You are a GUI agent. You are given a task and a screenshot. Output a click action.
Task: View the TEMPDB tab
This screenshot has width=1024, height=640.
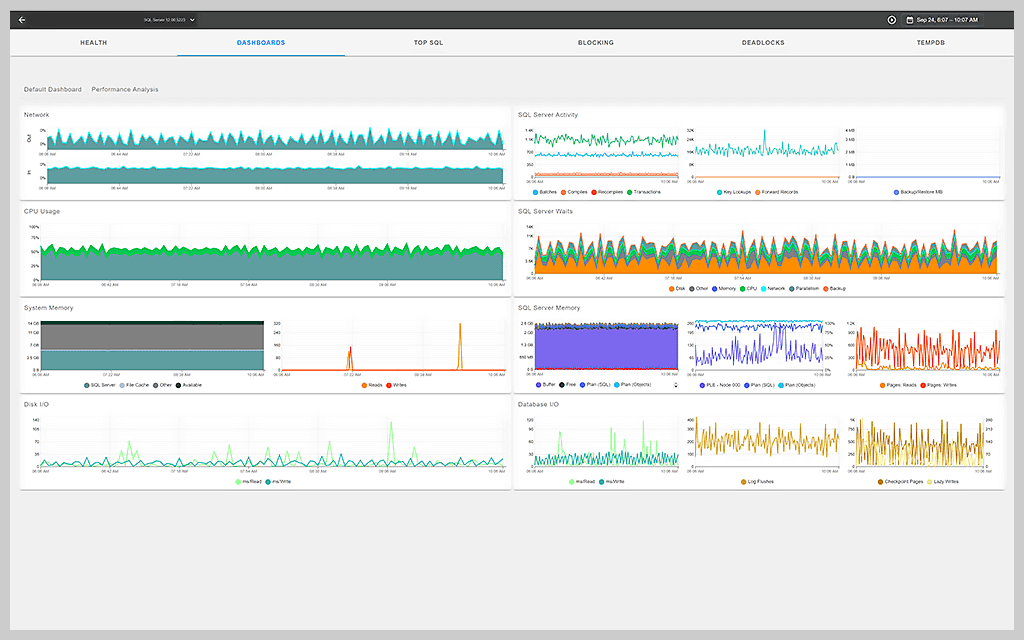coord(930,42)
